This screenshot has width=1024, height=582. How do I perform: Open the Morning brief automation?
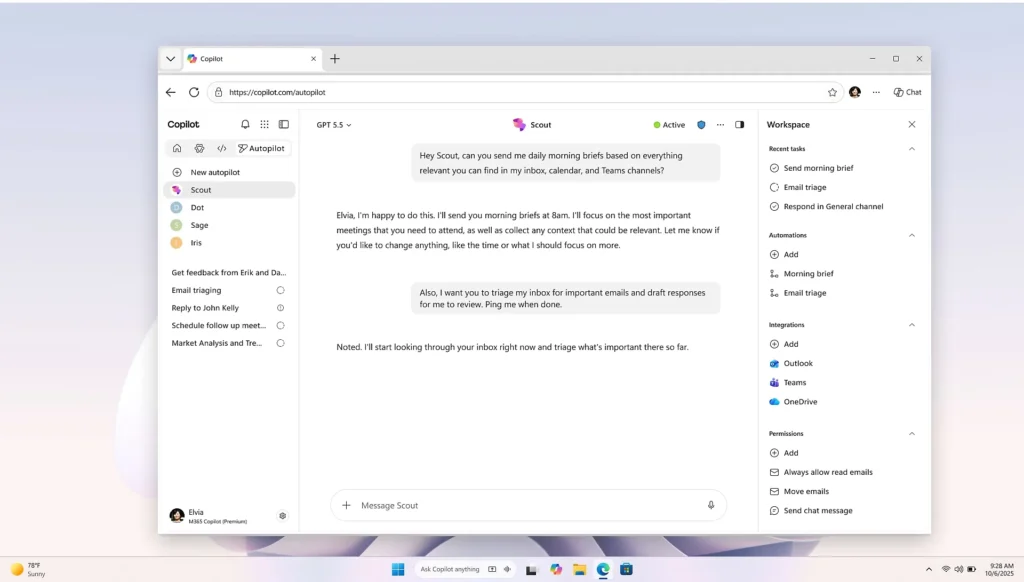tap(802, 274)
